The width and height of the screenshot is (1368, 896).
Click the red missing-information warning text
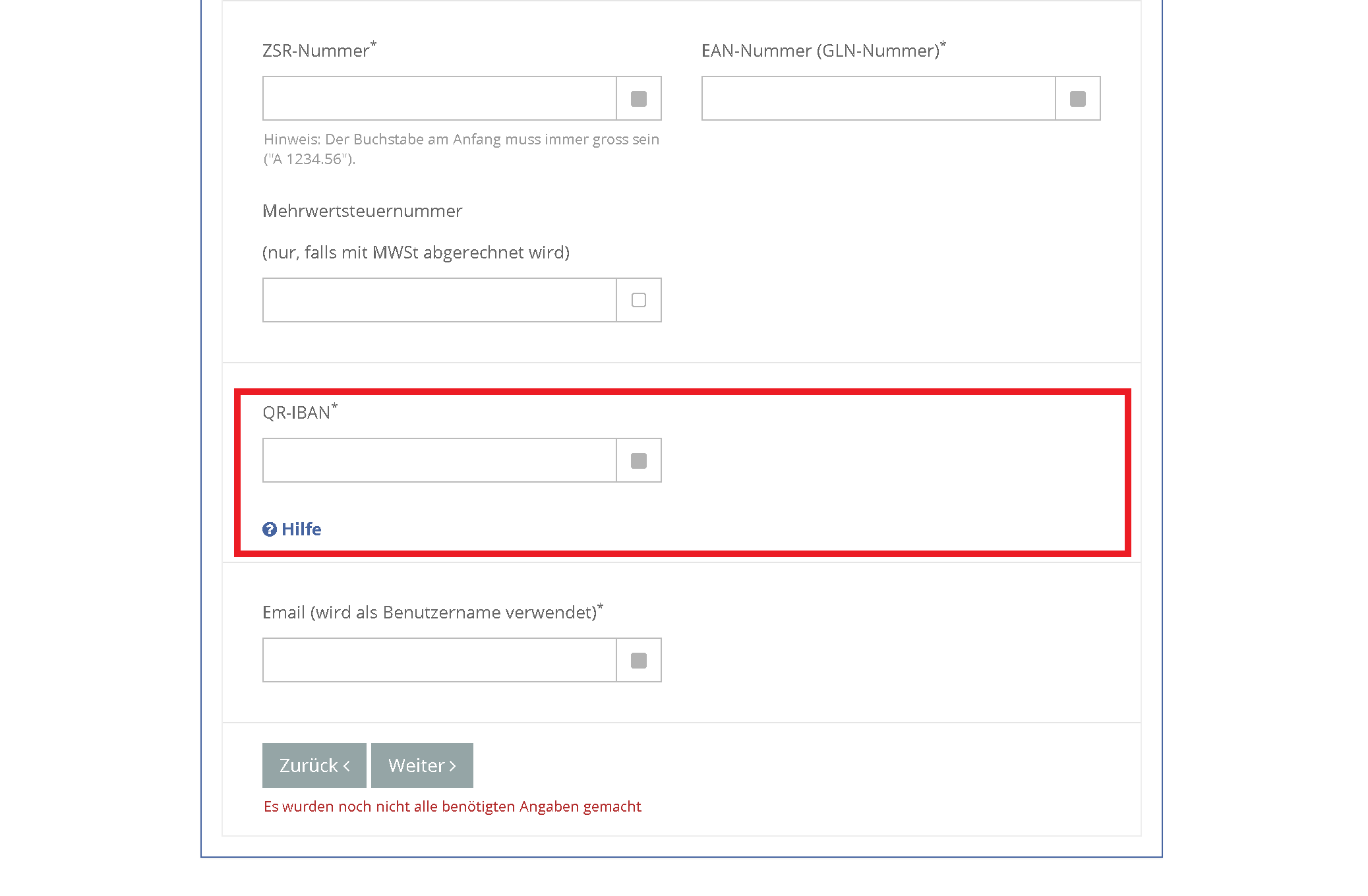(x=452, y=806)
